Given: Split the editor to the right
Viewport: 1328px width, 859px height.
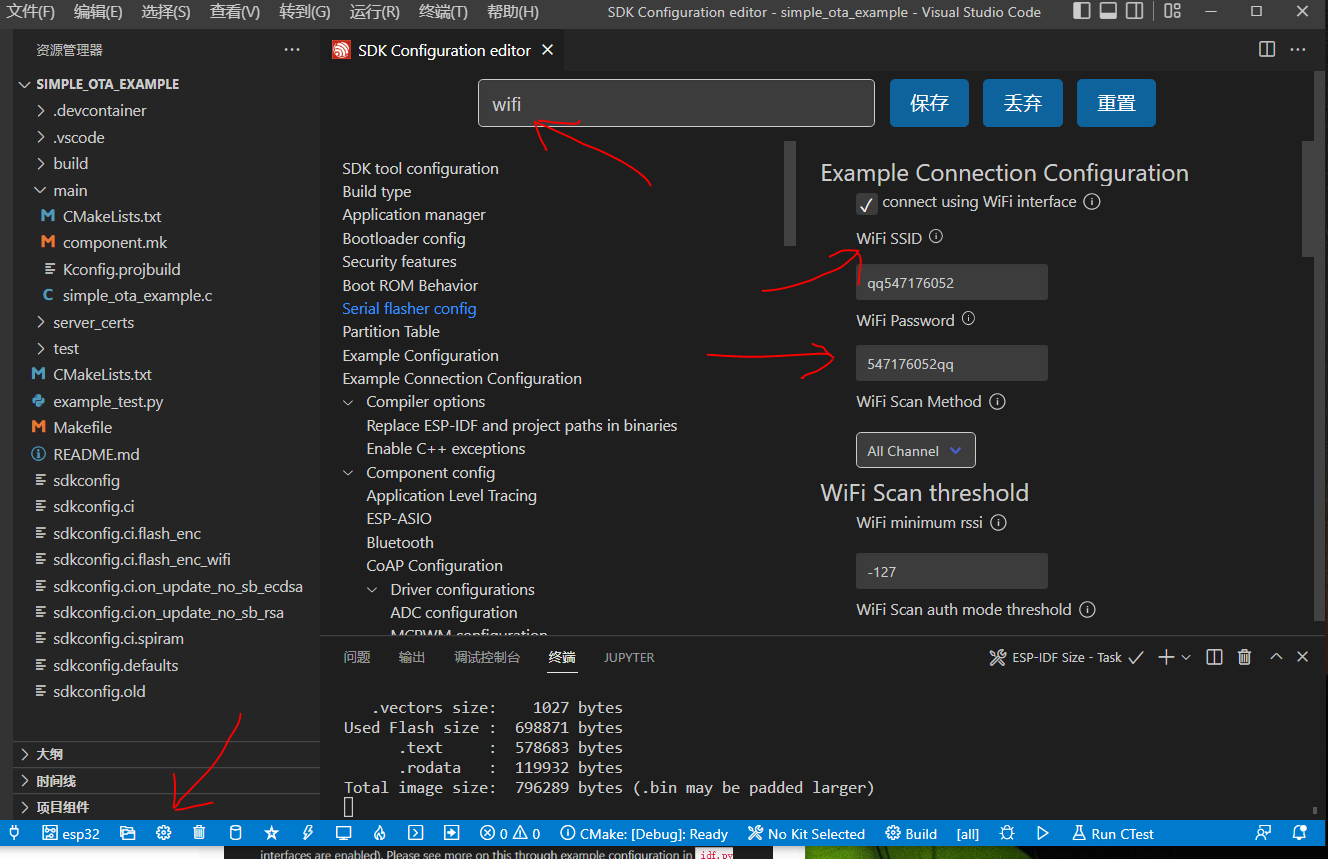Looking at the screenshot, I should [1267, 49].
